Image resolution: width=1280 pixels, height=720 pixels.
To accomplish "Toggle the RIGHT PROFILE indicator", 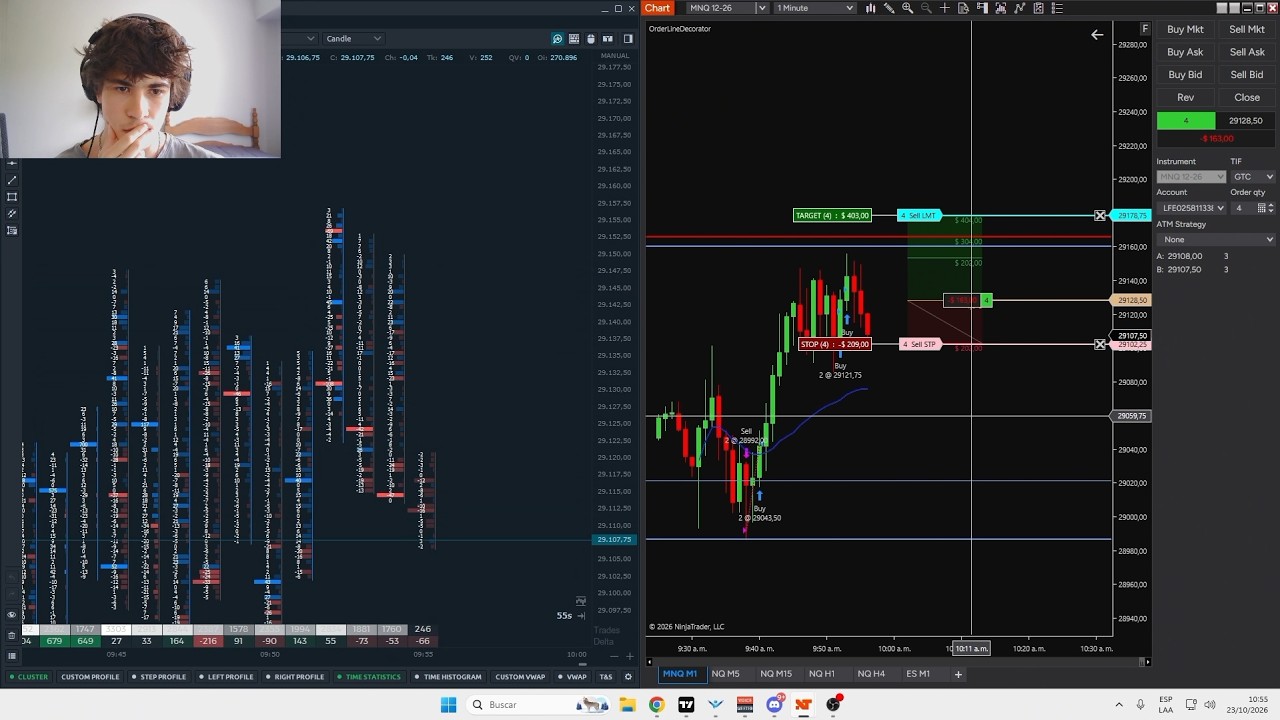I will click(295, 677).
